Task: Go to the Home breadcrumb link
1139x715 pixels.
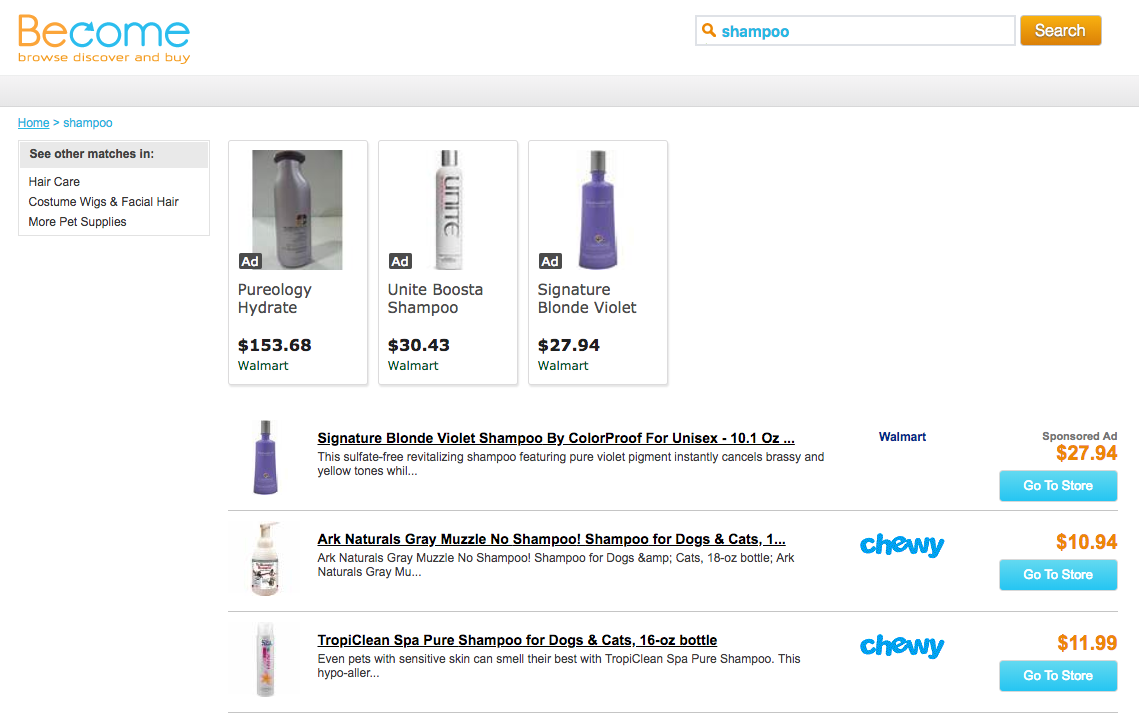Action: coord(33,123)
